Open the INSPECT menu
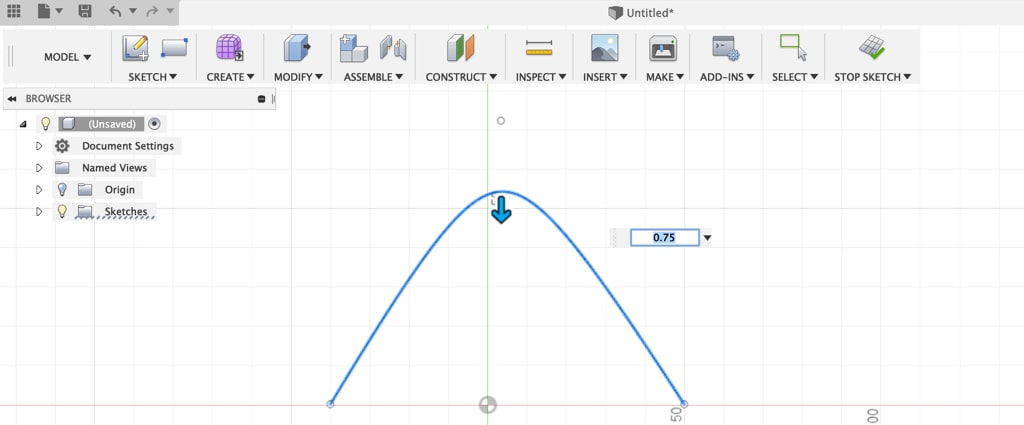 pyautogui.click(x=539, y=77)
